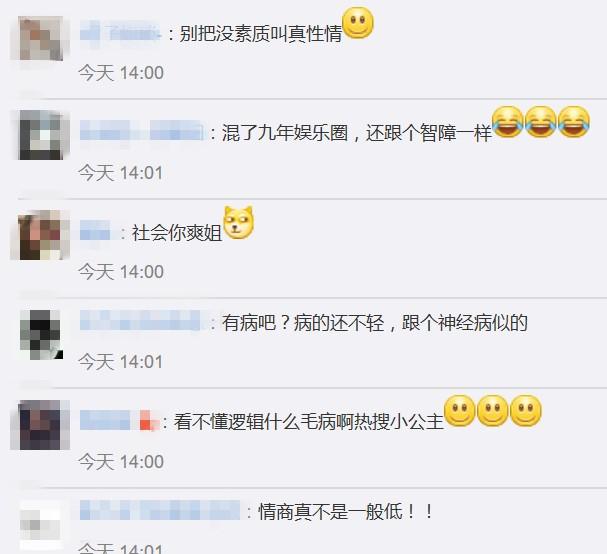The width and height of the screenshot is (607, 554).
Task: Open username of 别把没素质叫真性情 commenter
Action: point(120,31)
